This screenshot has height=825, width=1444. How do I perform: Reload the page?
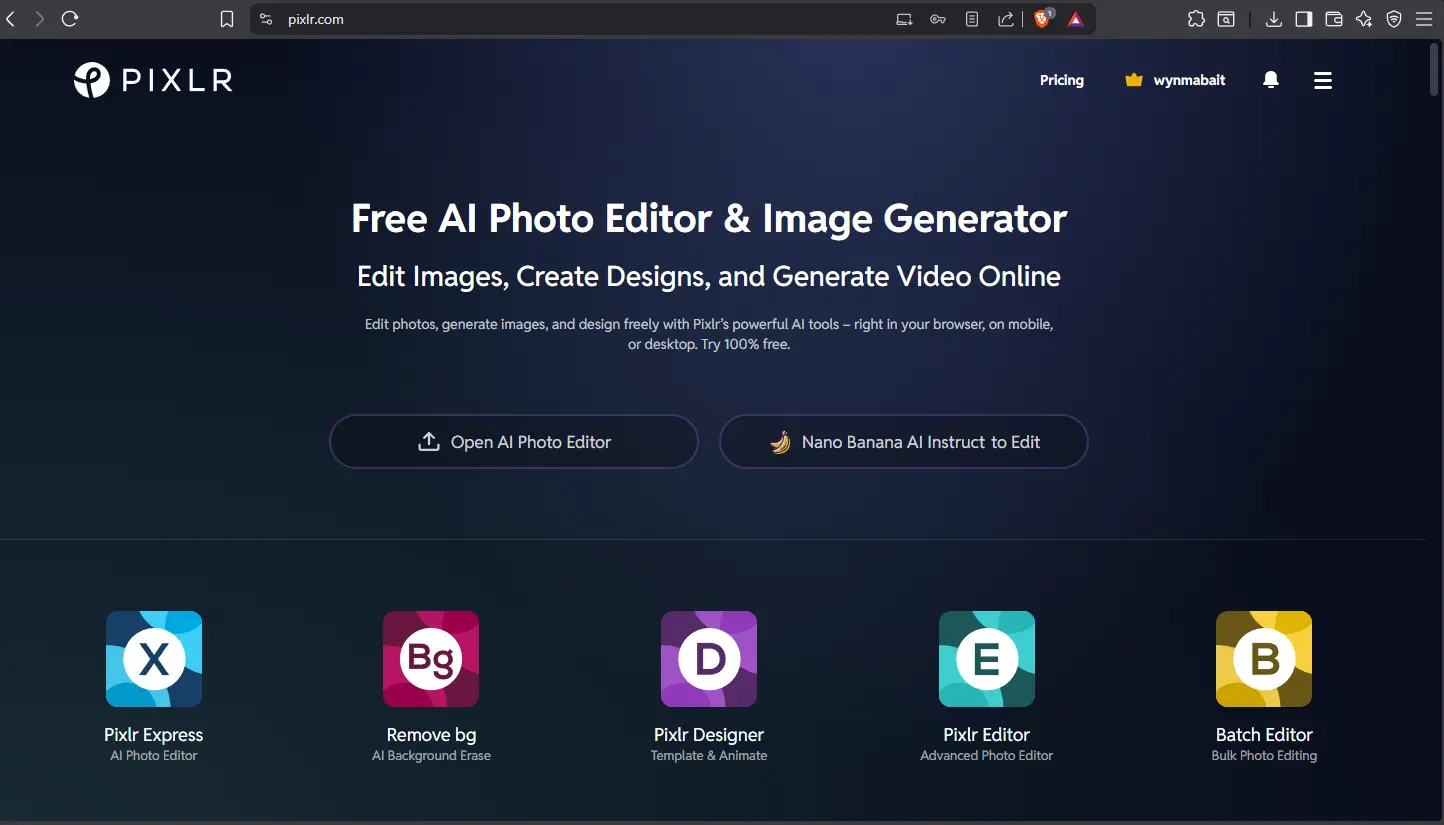pos(70,19)
